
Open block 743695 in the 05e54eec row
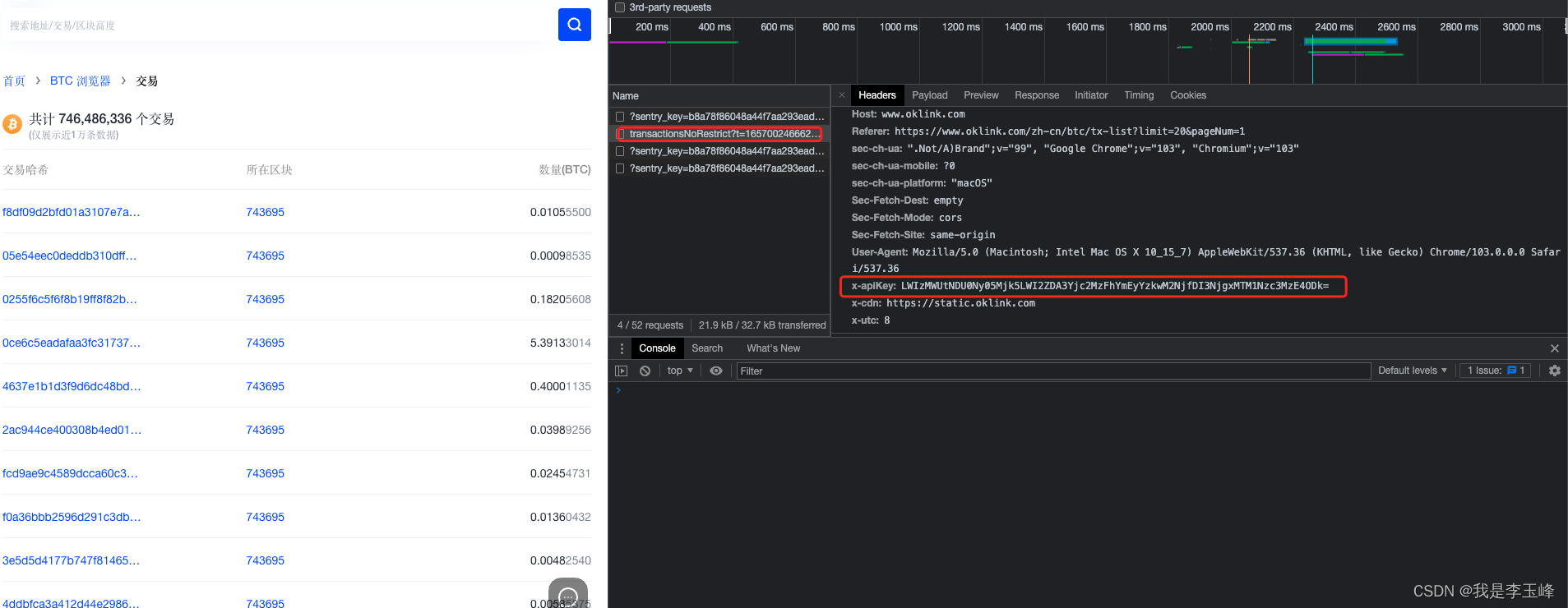click(265, 256)
